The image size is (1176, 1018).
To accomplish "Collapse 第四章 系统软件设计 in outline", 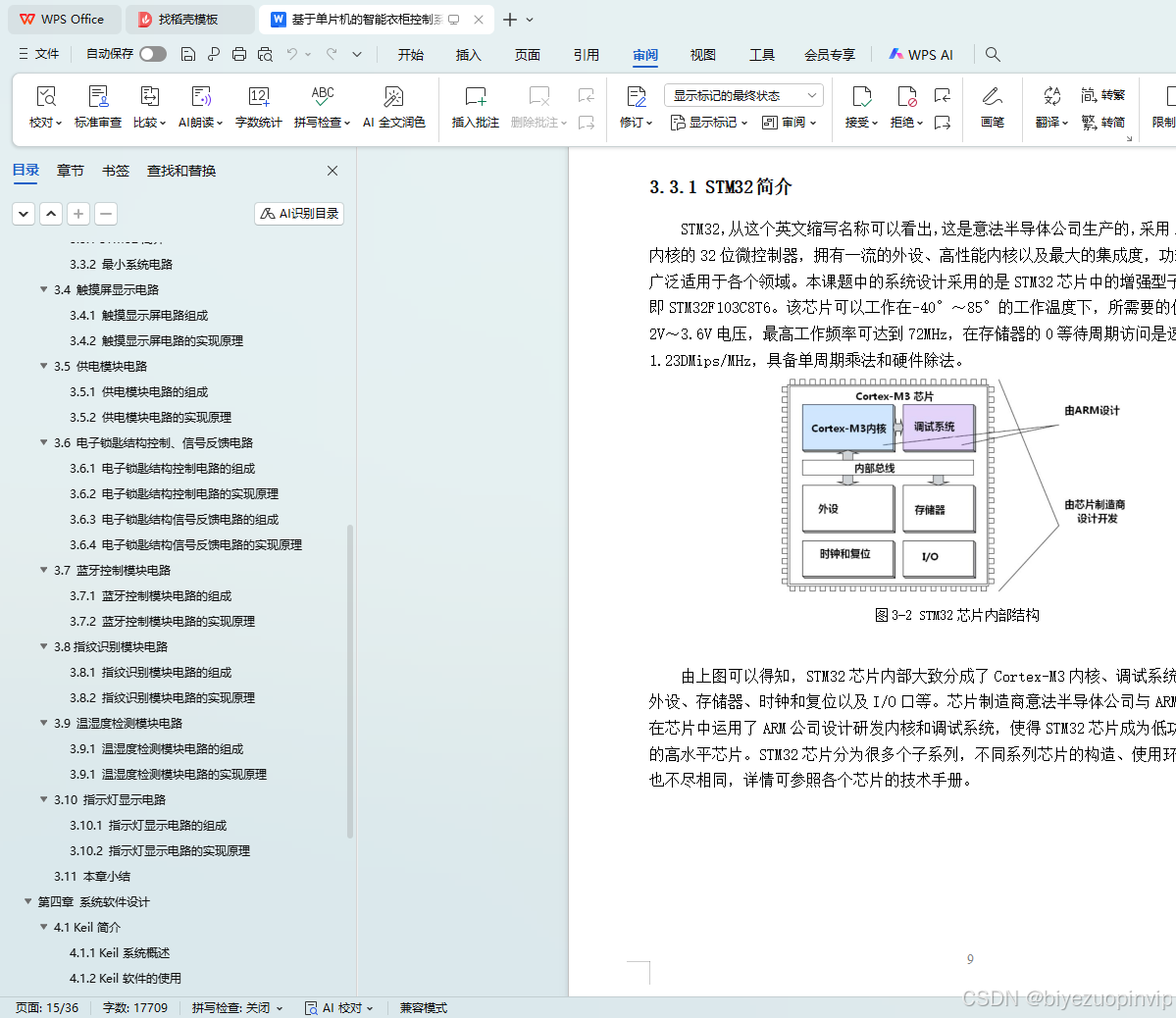I will point(28,901).
